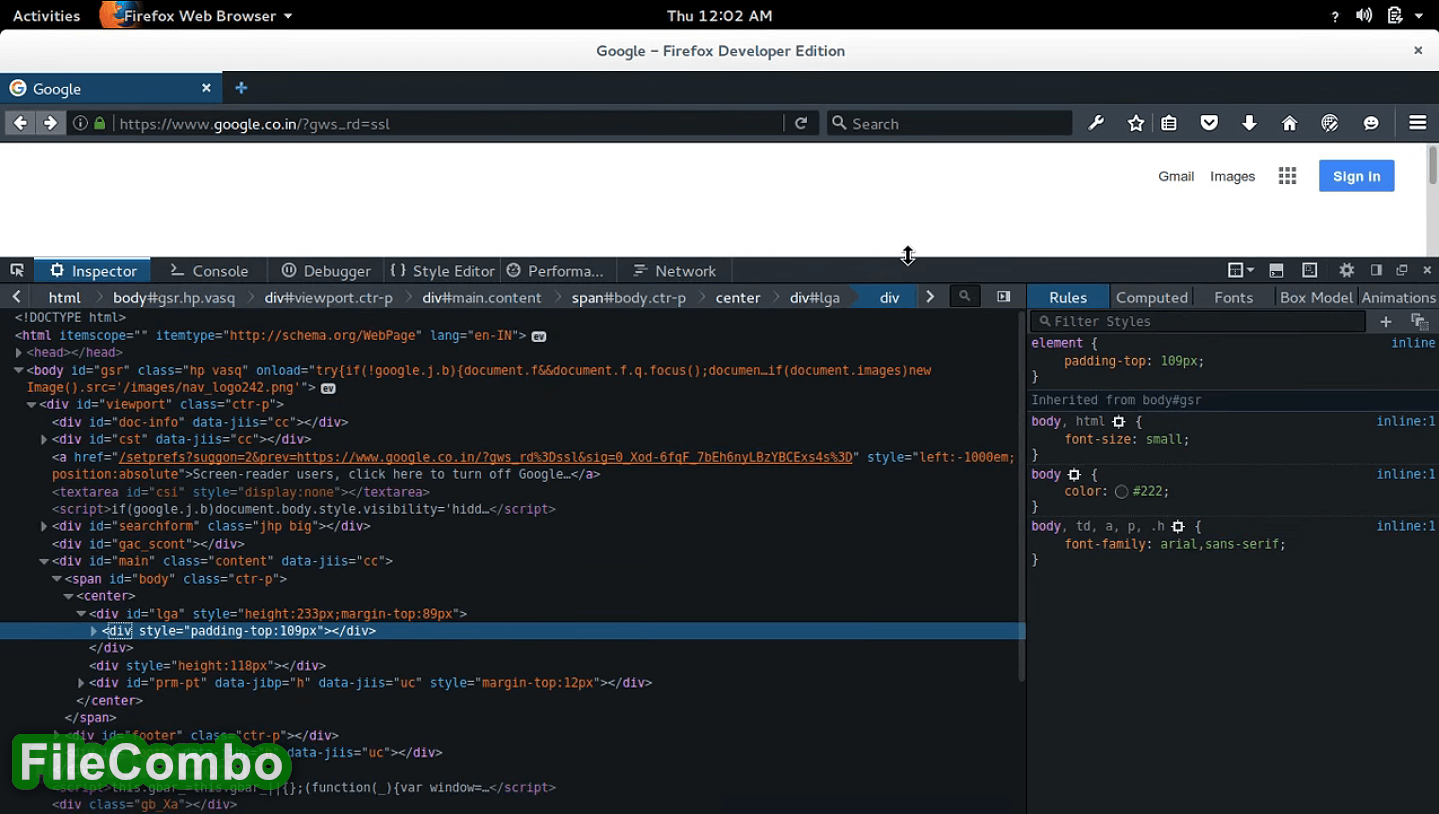Collapse the span#body node
The width and height of the screenshot is (1439, 814).
57,579
